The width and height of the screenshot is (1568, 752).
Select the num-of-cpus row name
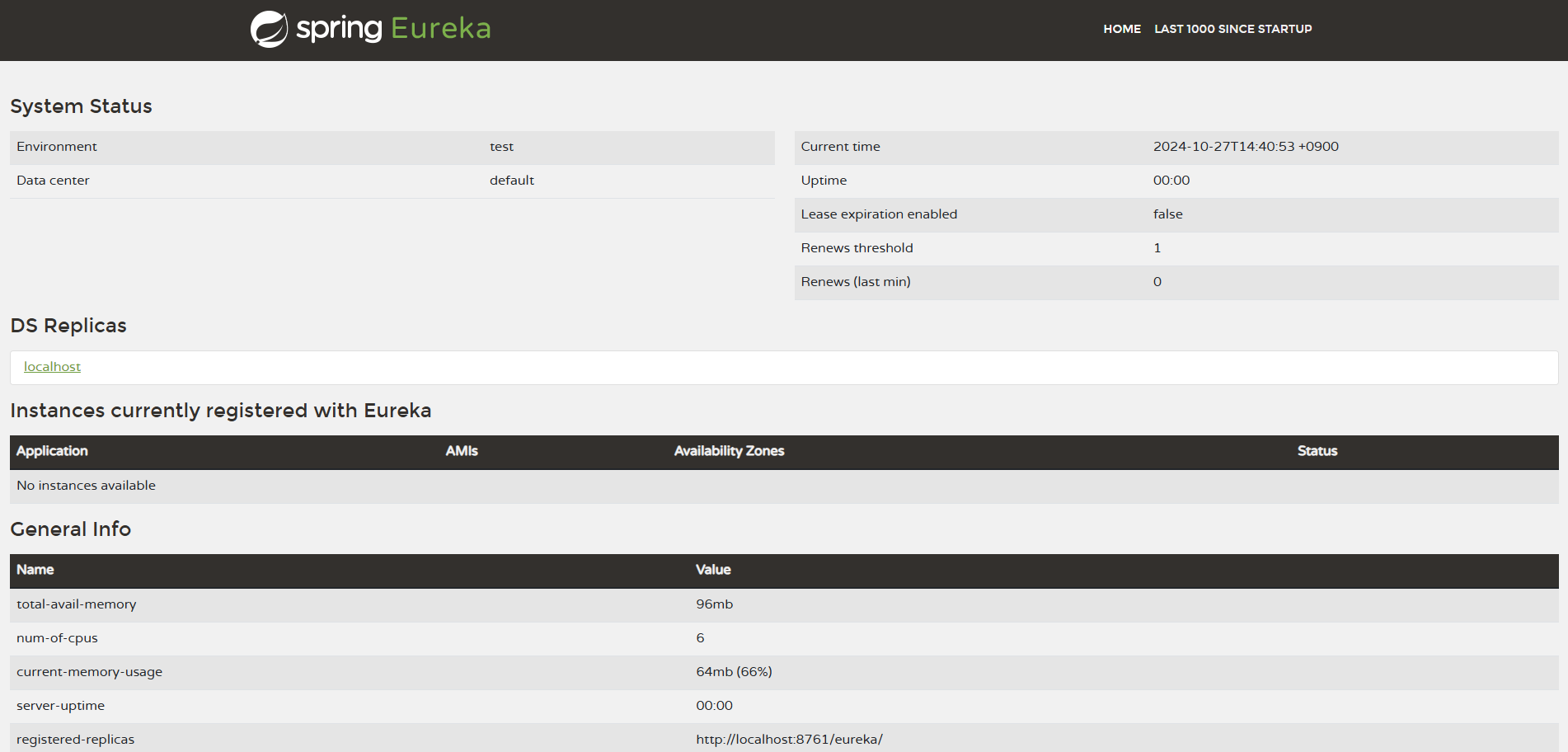pyautogui.click(x=57, y=638)
